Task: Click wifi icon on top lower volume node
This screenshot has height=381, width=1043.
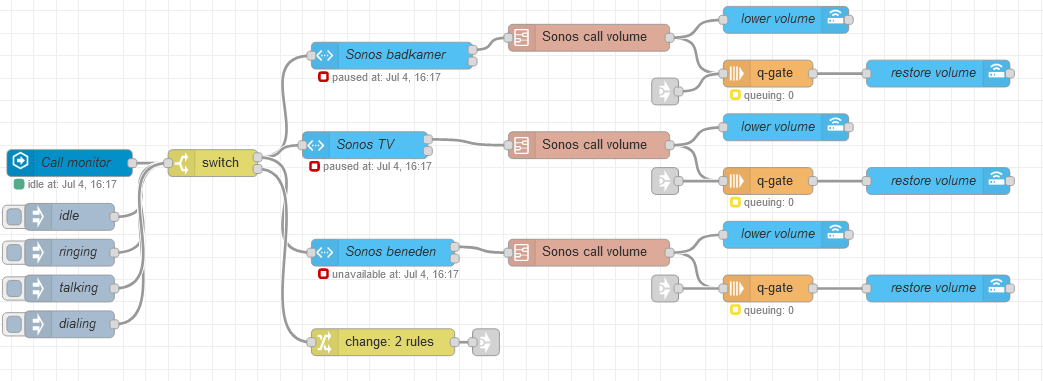Action: pyautogui.click(x=834, y=19)
